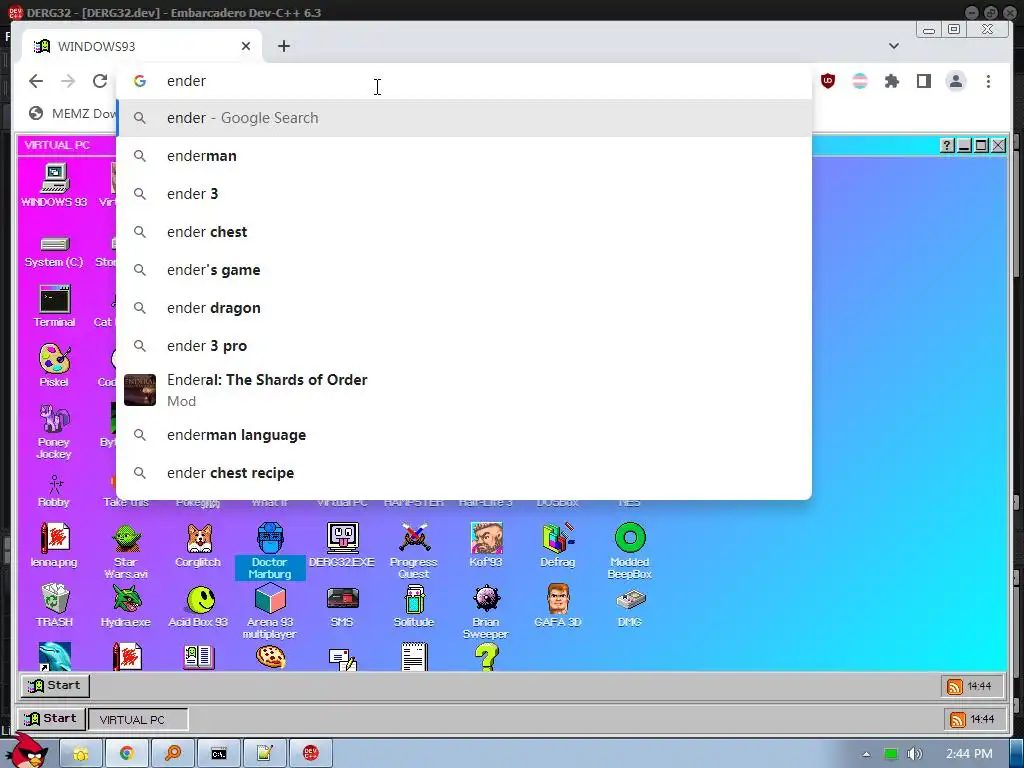Open a new browser tab
1024x768 pixels.
pyautogui.click(x=283, y=46)
